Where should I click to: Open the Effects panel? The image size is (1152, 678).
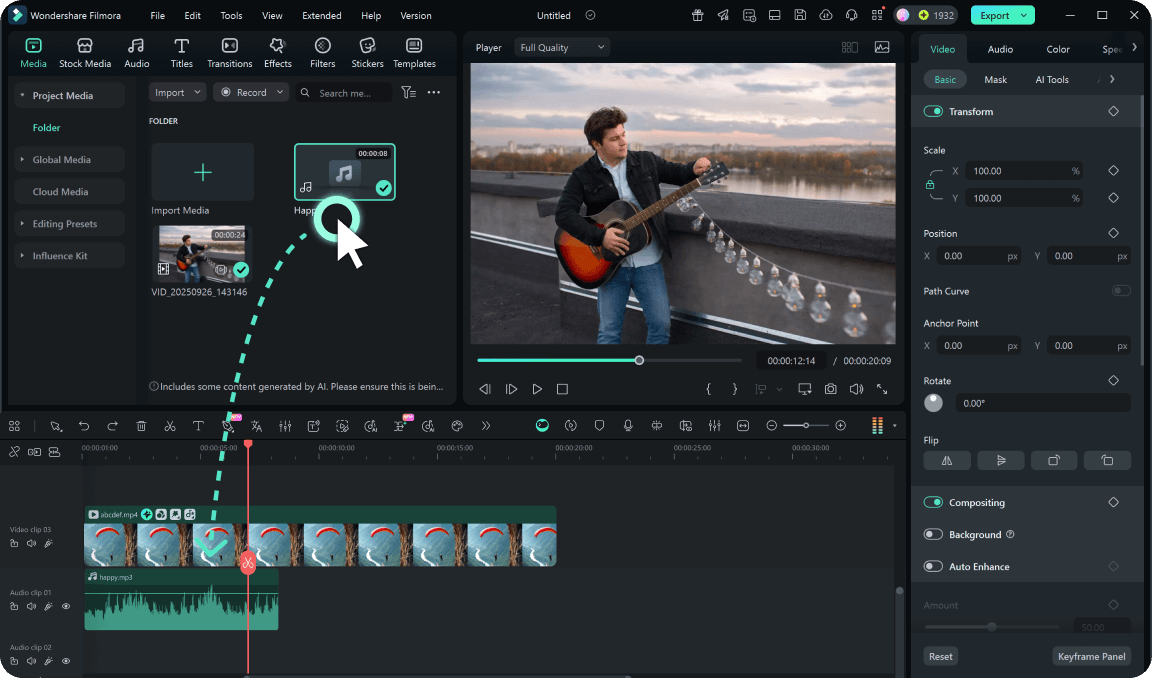(278, 53)
